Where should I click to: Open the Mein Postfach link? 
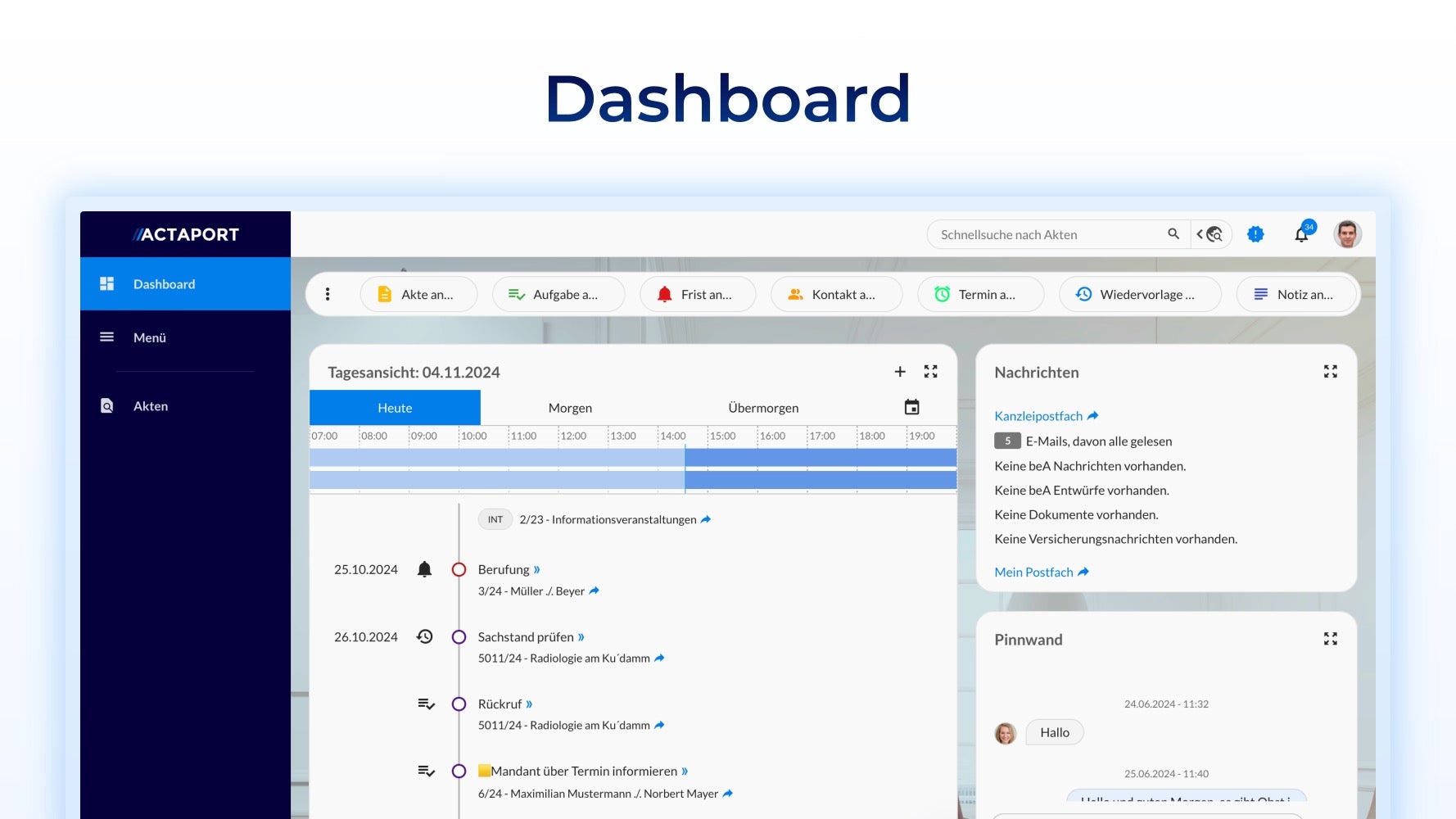[1042, 572]
